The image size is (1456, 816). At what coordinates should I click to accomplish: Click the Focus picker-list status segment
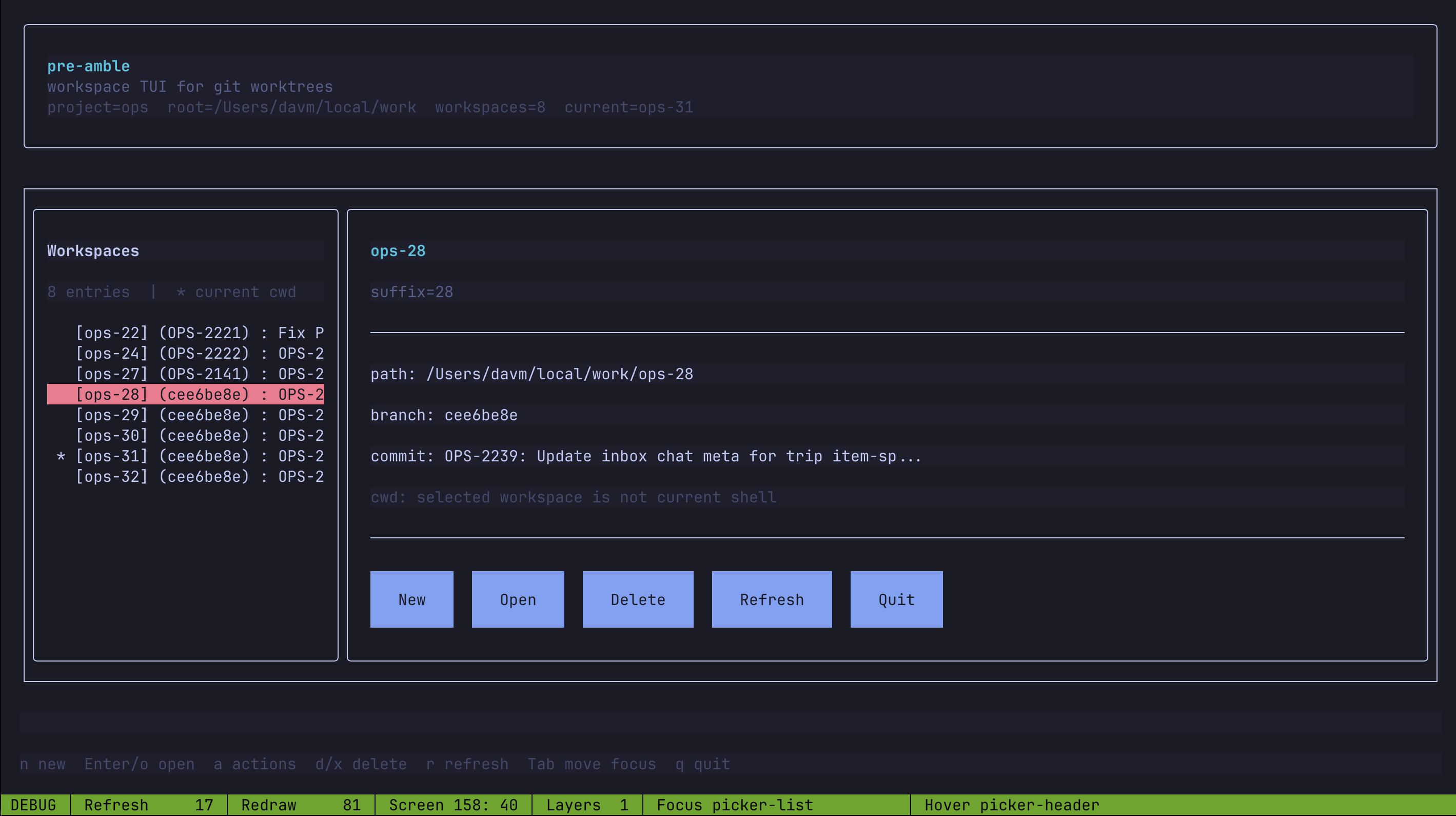[733, 805]
